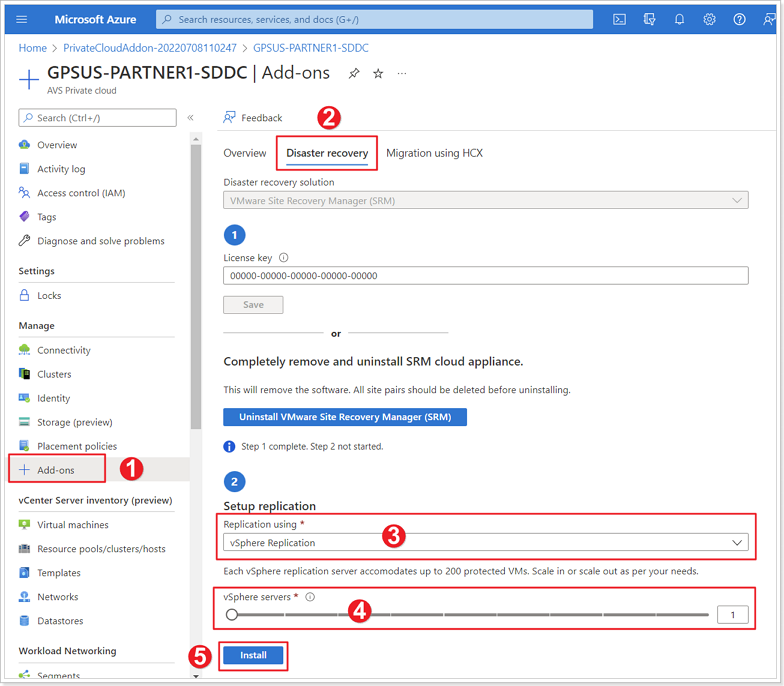Open the GPSUS-PARTNER1-SDDC breadcrumb link
The width and height of the screenshot is (784, 686).
click(x=310, y=48)
